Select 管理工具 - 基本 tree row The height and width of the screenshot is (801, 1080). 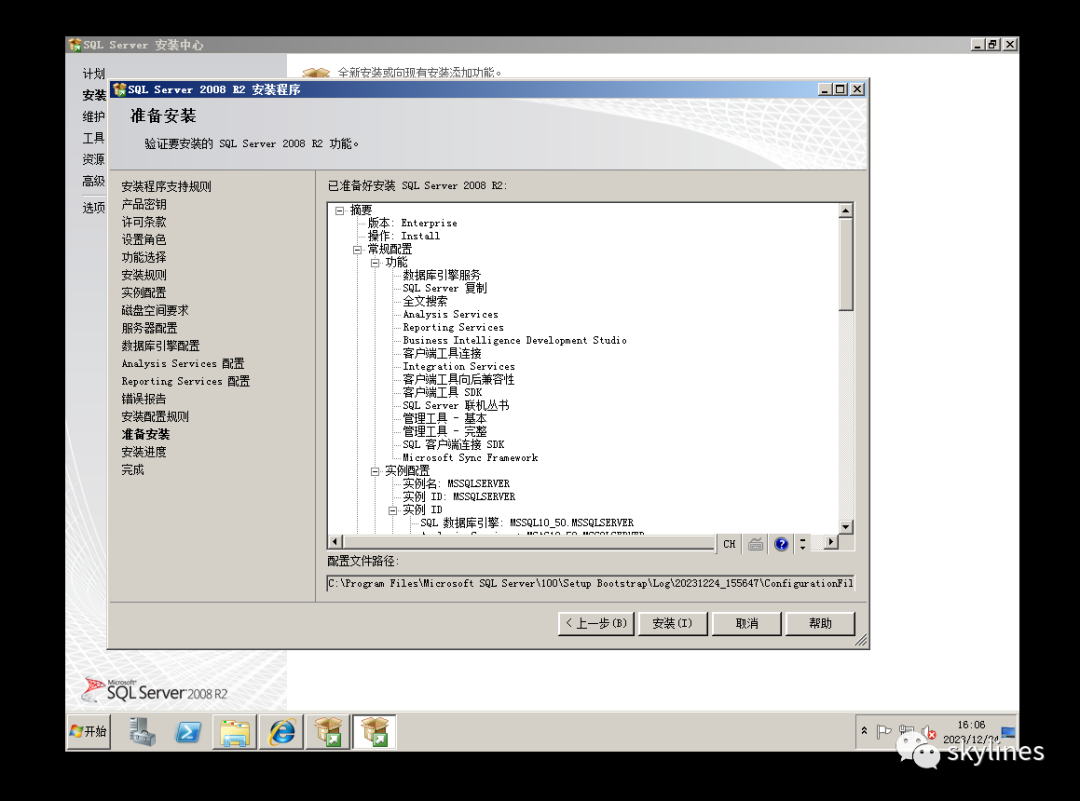tap(444, 419)
